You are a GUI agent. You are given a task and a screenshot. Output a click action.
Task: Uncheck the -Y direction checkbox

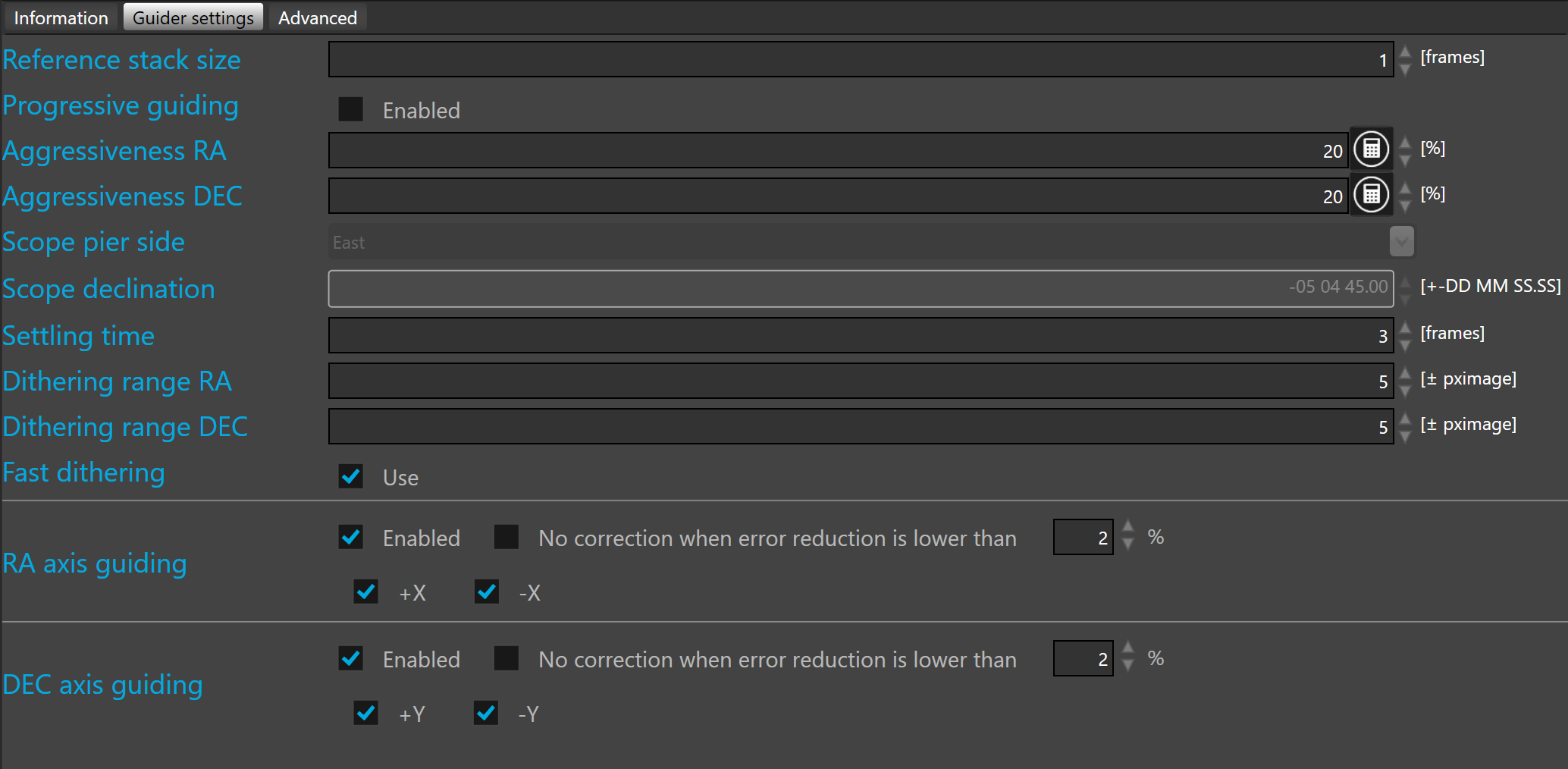coord(486,713)
